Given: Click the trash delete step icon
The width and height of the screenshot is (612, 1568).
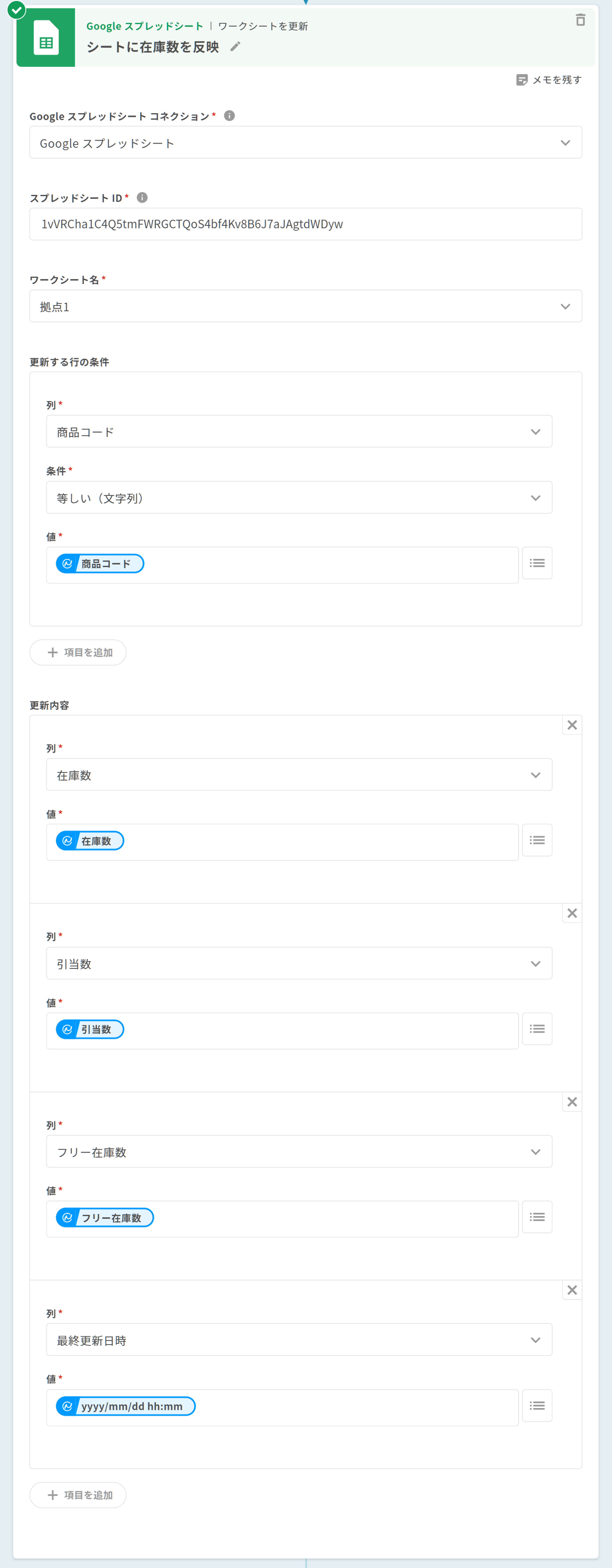Looking at the screenshot, I should (x=580, y=20).
